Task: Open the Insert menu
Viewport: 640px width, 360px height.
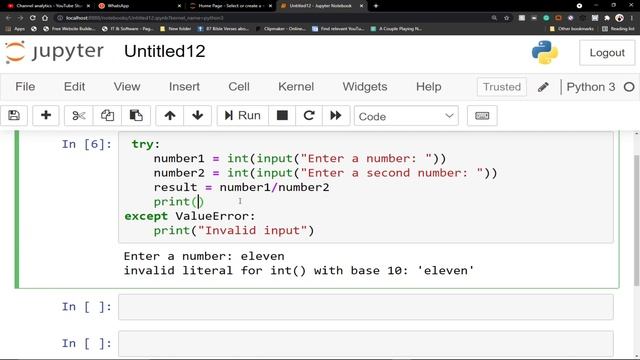Action: coord(184,87)
